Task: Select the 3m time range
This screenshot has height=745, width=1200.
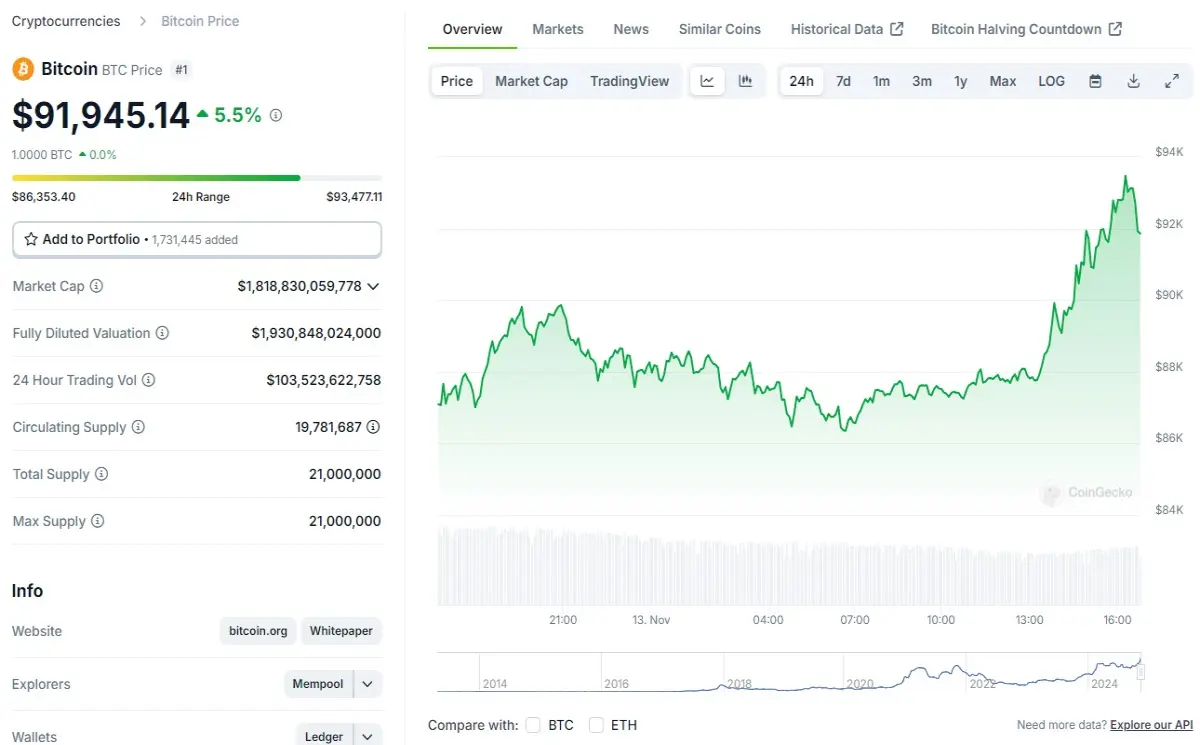Action: 922,81
